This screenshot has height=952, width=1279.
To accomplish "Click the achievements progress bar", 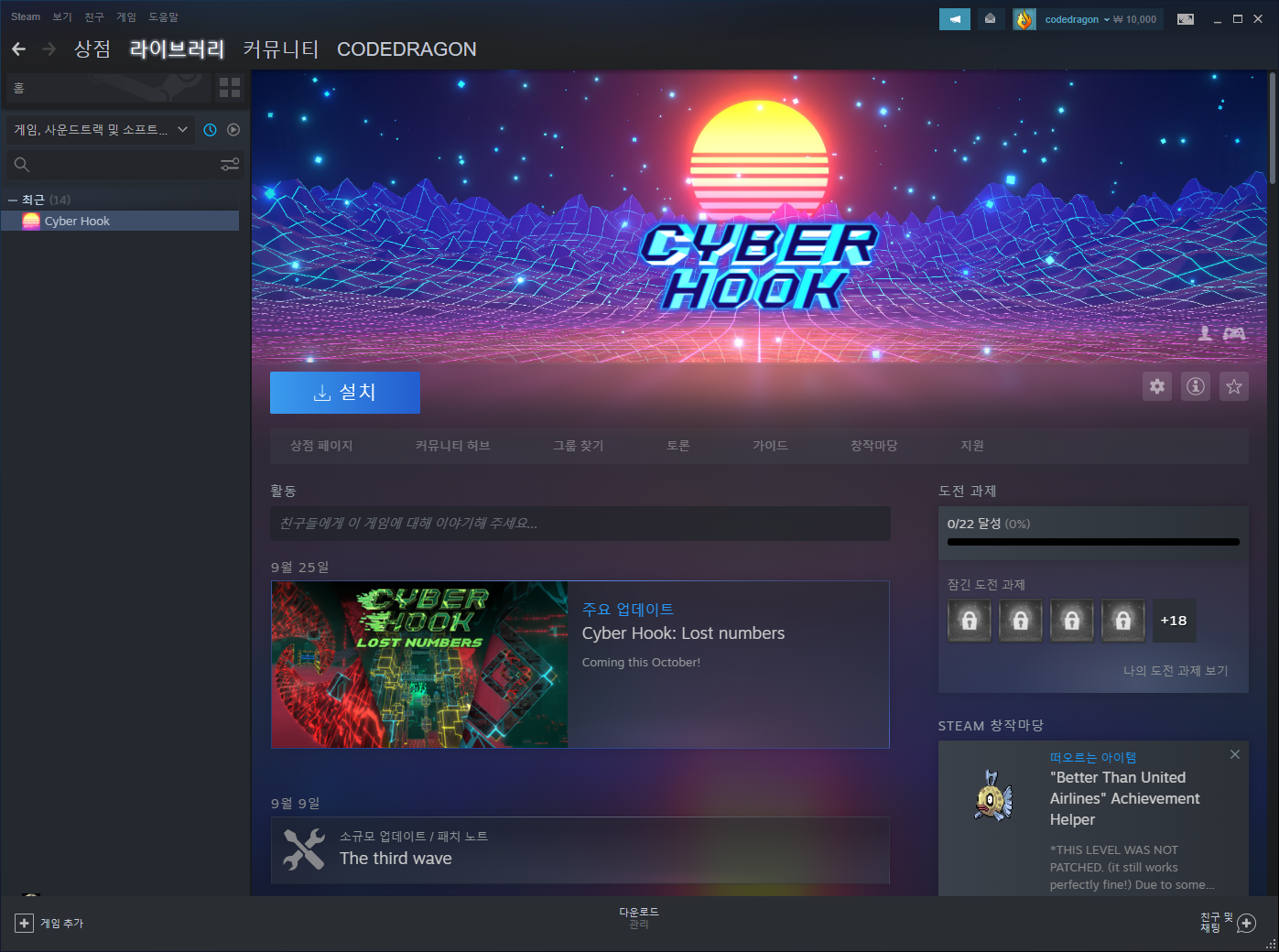I will (1093, 542).
